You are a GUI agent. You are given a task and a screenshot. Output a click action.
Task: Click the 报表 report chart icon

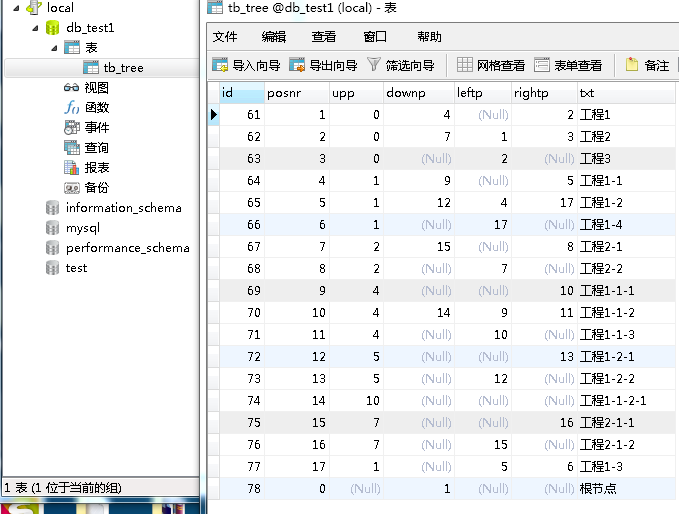(x=72, y=168)
